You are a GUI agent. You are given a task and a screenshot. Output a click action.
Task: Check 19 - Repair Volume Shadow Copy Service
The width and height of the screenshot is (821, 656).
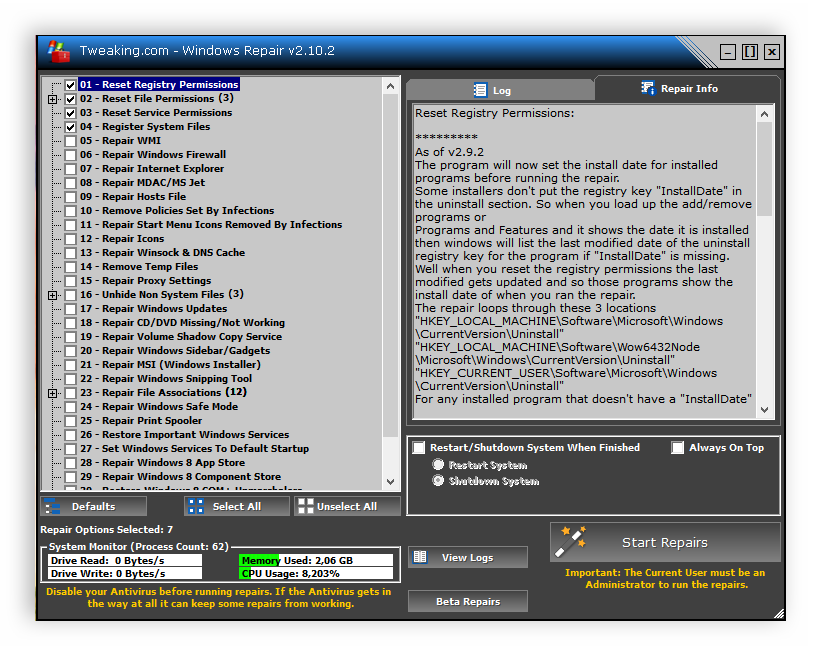pyautogui.click(x=70, y=337)
